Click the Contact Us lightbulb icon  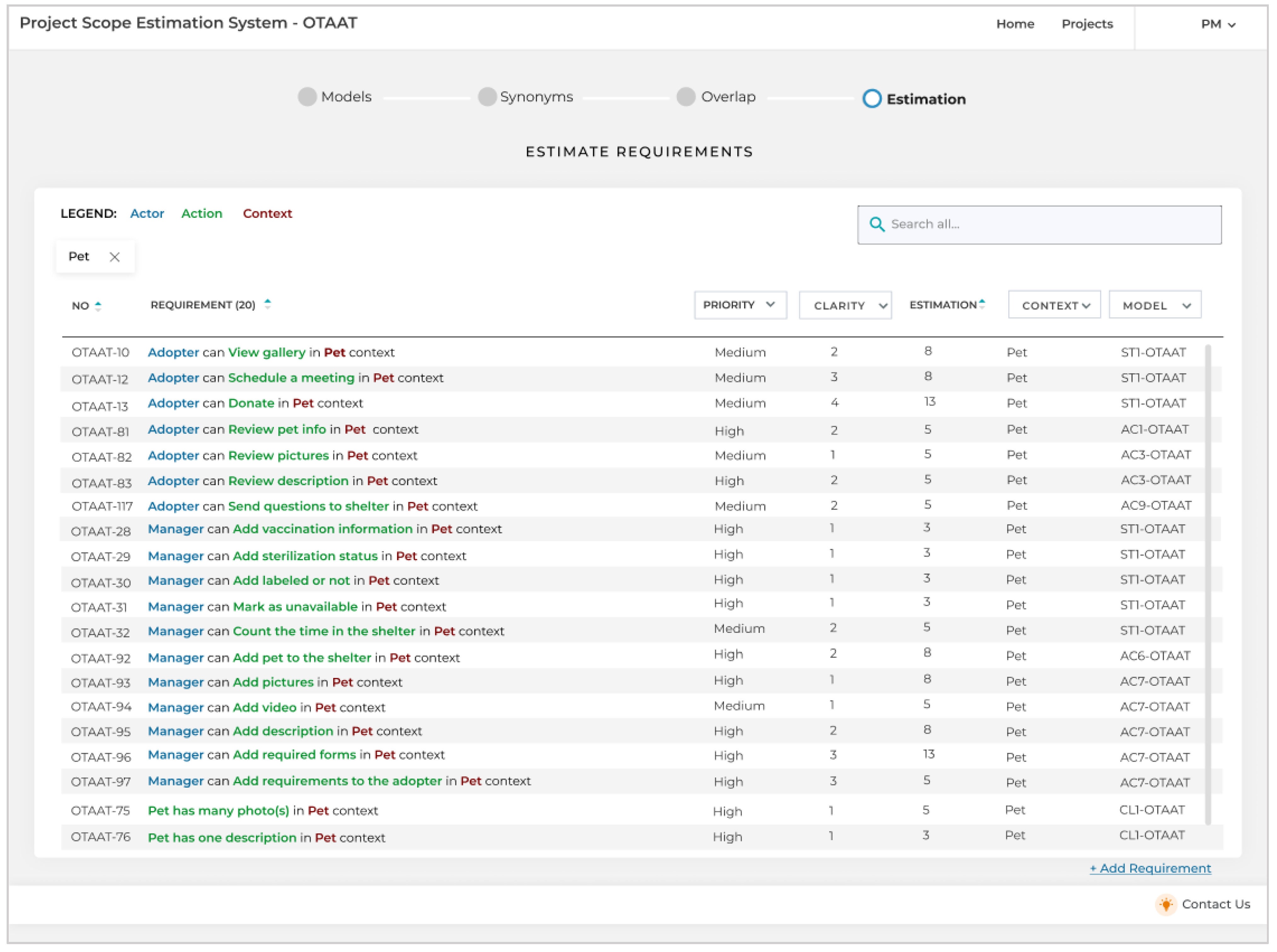1166,904
